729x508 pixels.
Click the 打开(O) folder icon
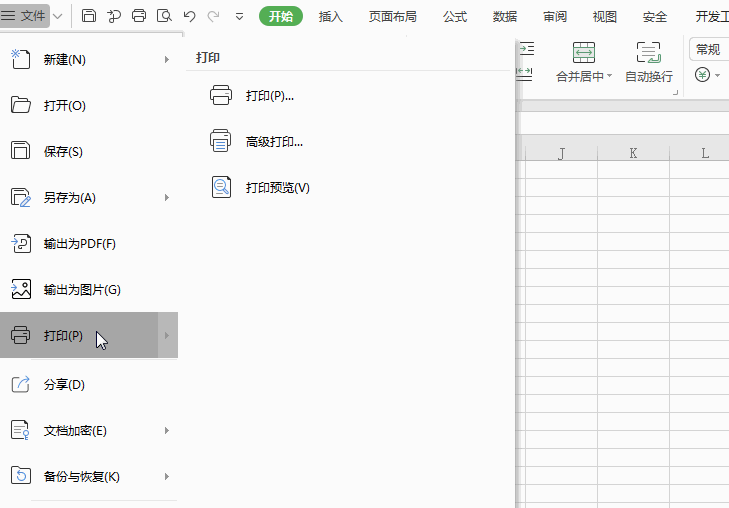point(20,105)
